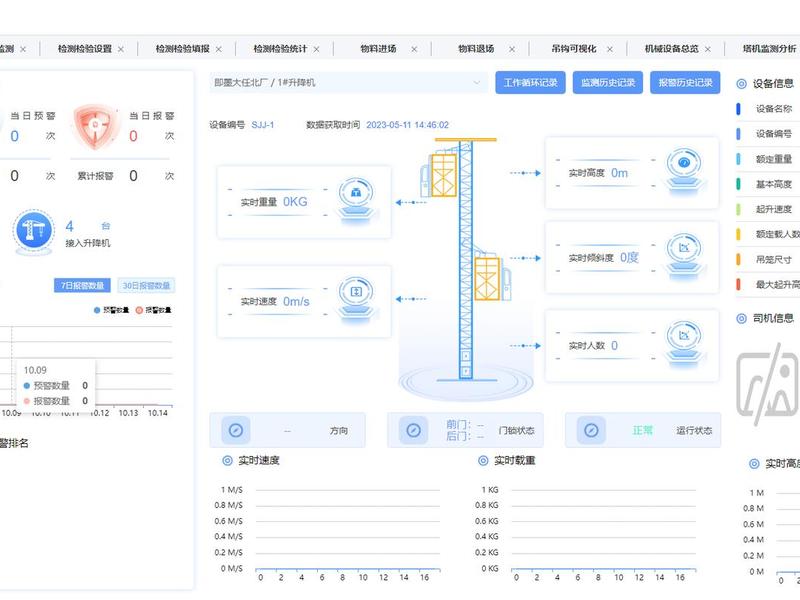Screen dimensions: 800x600
Task: Click the broken driver photo placeholder
Action: pyautogui.click(x=767, y=385)
